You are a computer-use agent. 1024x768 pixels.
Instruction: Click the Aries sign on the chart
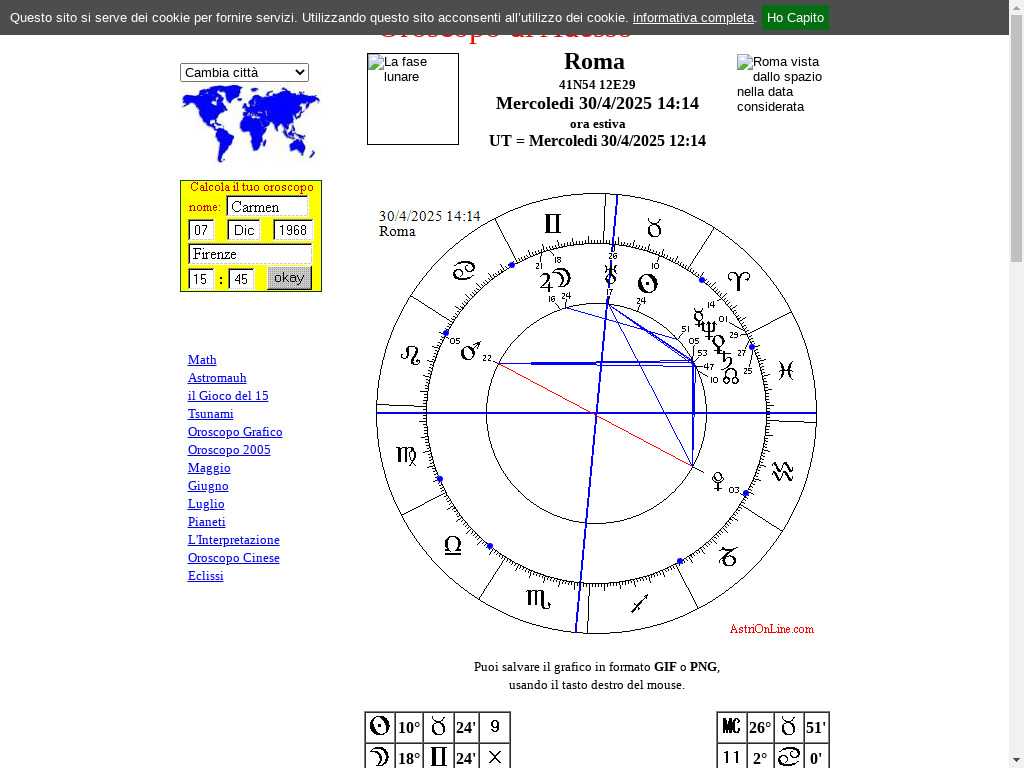click(x=739, y=281)
